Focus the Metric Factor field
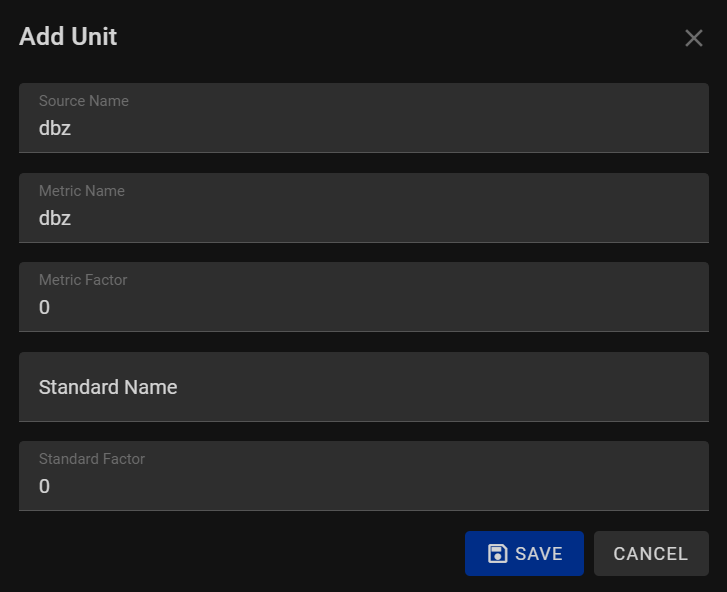Screen dimensions: 727x592 pyautogui.click(x=364, y=297)
